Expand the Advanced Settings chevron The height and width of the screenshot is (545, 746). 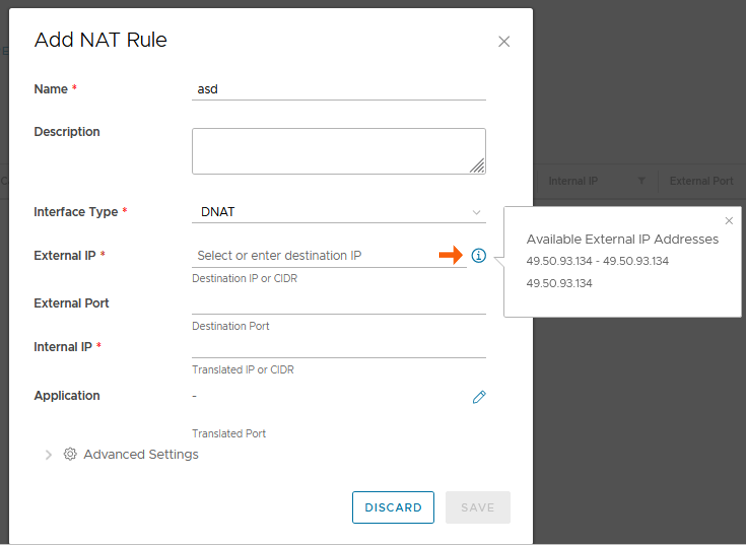(x=48, y=455)
